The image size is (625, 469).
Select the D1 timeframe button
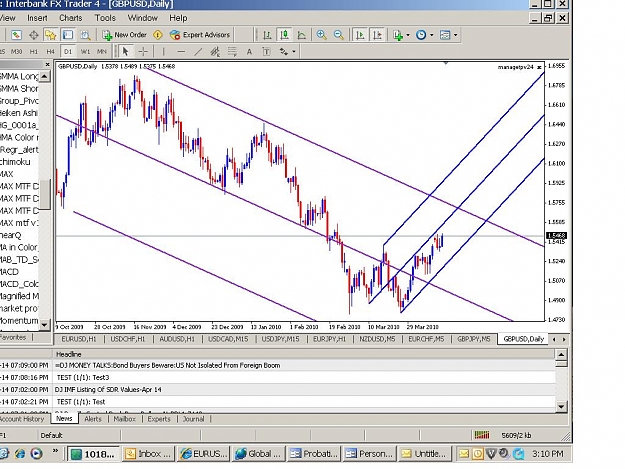(68, 51)
